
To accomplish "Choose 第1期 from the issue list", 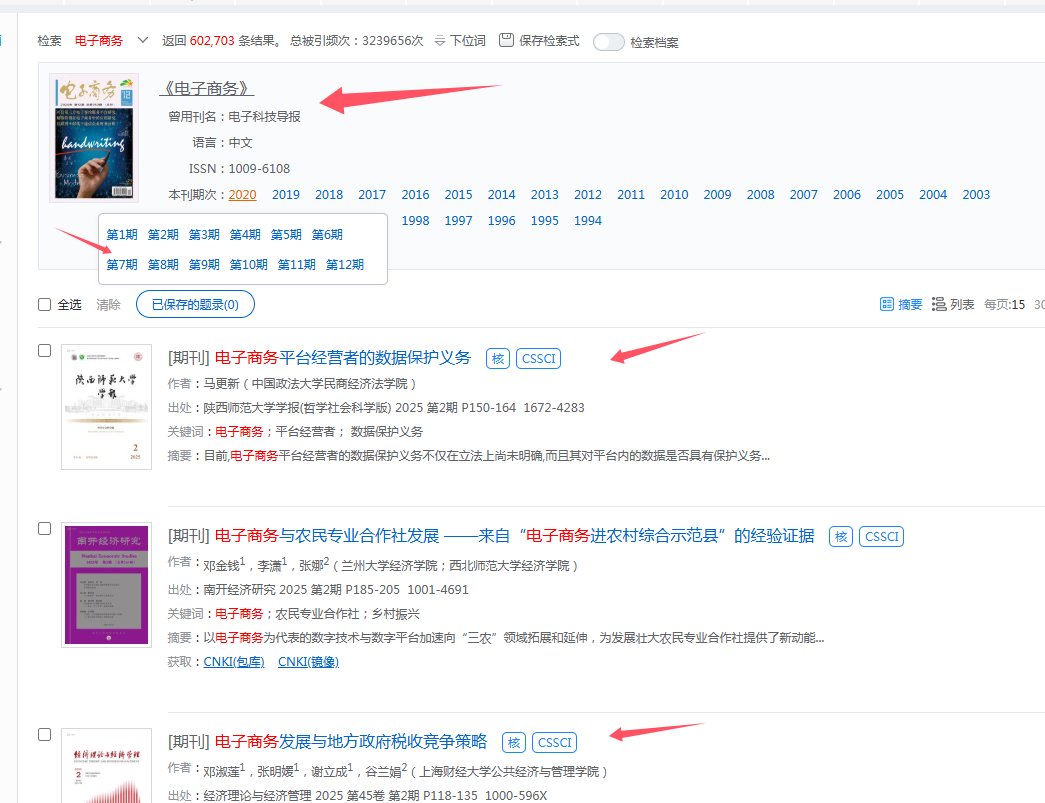I will tap(122, 235).
